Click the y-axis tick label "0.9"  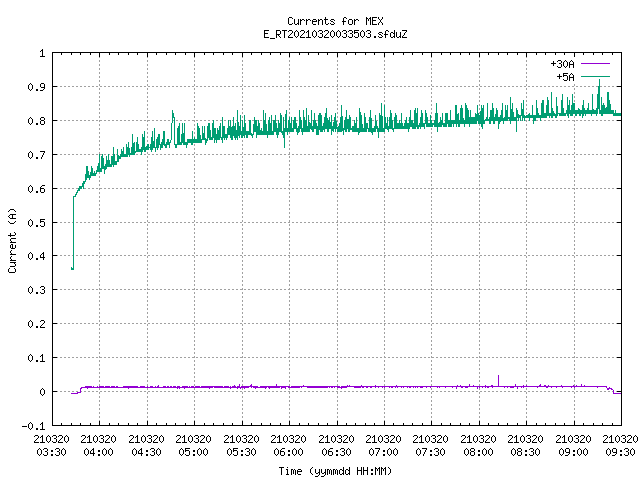click(36, 87)
